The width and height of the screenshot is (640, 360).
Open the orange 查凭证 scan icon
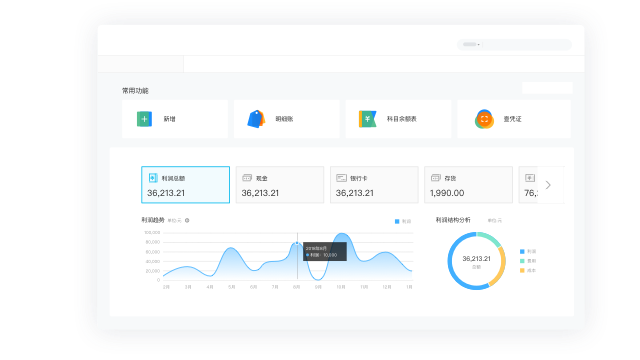click(484, 119)
